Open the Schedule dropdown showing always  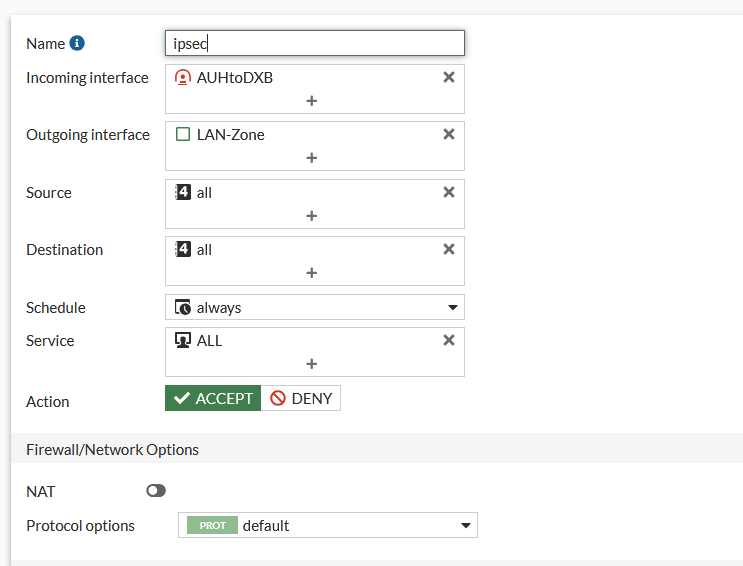pyautogui.click(x=314, y=307)
